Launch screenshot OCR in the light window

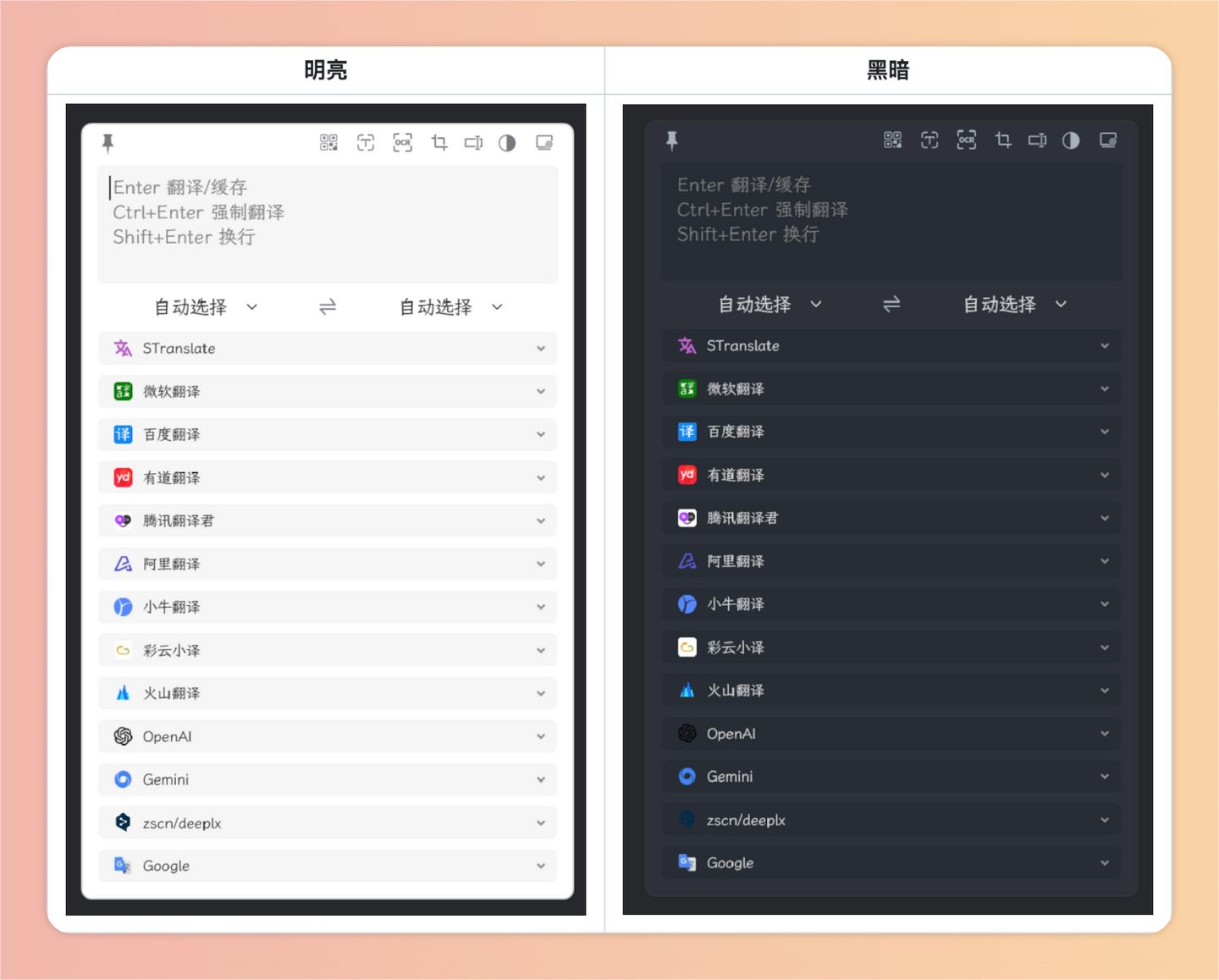(x=403, y=142)
